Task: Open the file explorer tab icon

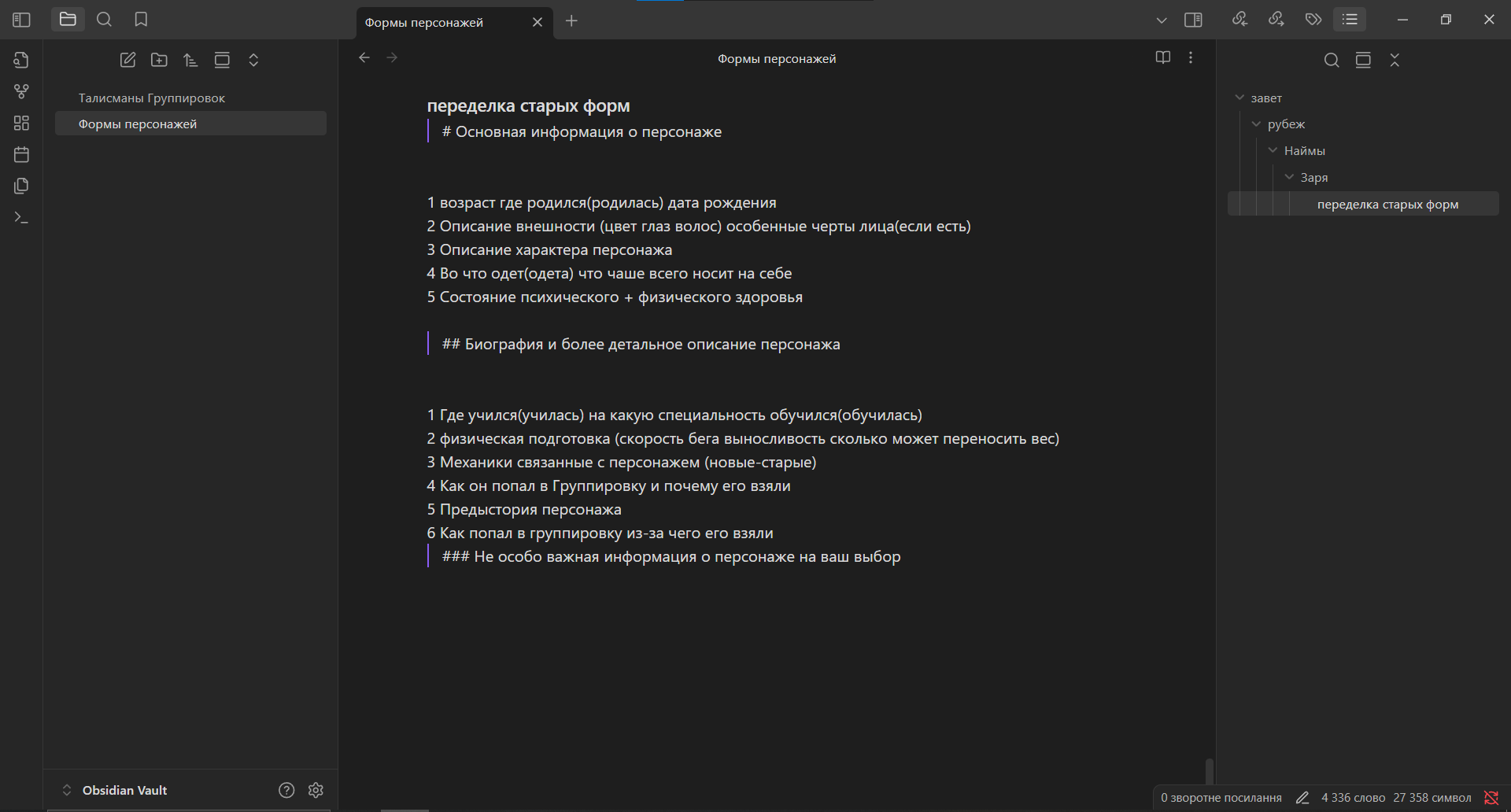Action: [x=68, y=20]
